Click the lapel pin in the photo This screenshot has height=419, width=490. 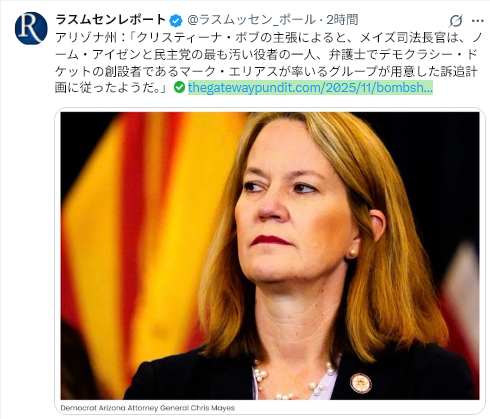361,383
